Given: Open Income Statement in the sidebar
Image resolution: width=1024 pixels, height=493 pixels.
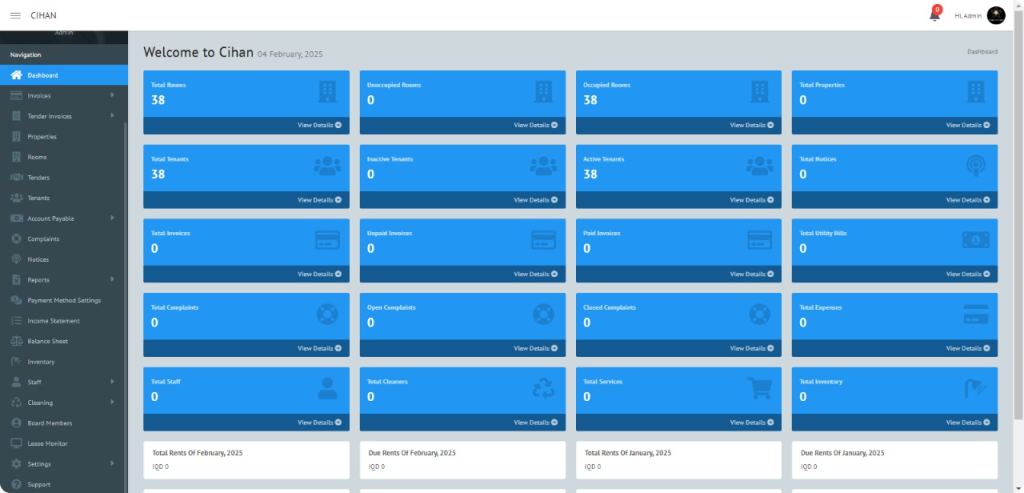Looking at the screenshot, I should (x=53, y=321).
